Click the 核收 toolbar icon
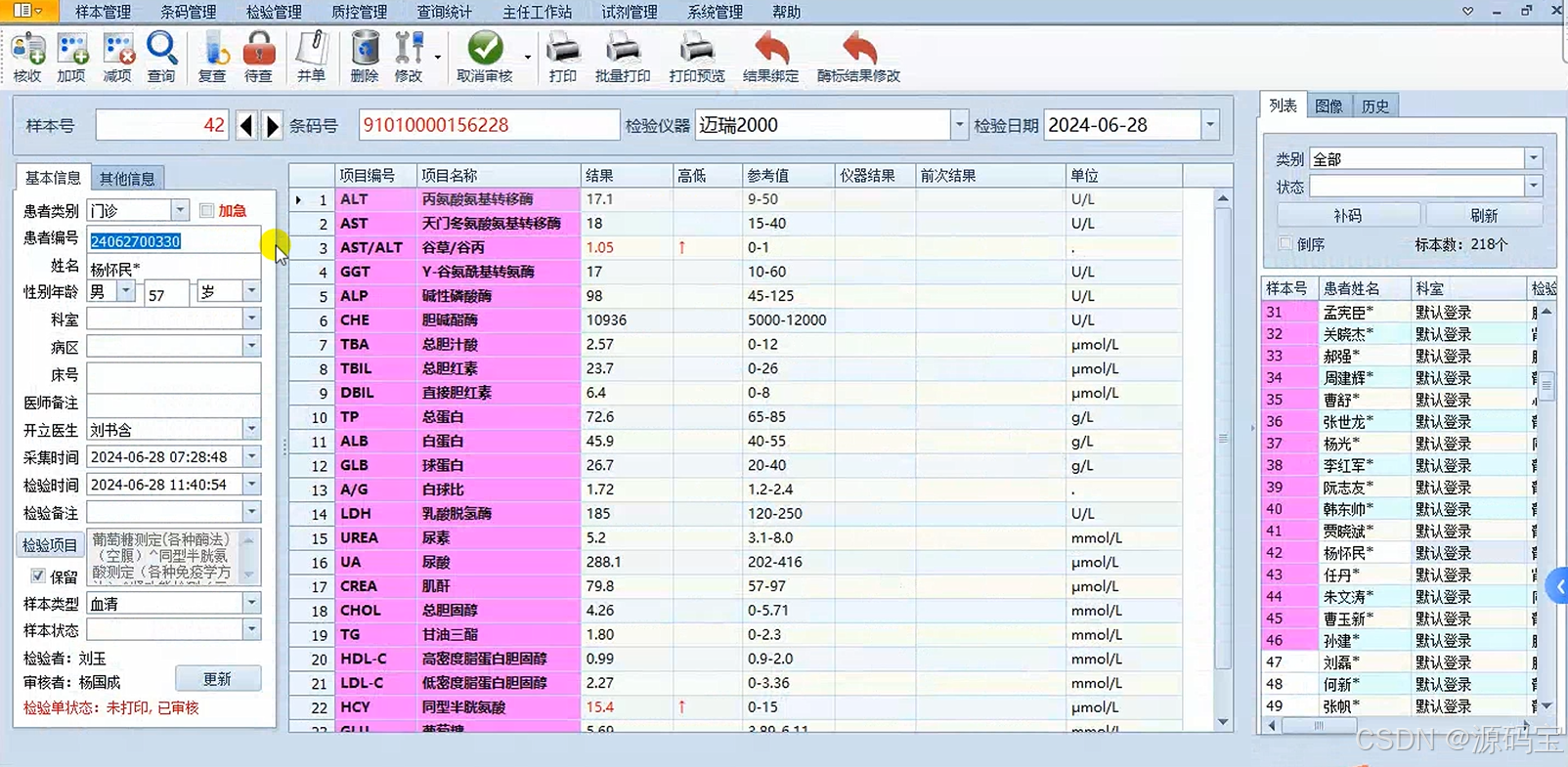1568x767 pixels. pyautogui.click(x=27, y=57)
